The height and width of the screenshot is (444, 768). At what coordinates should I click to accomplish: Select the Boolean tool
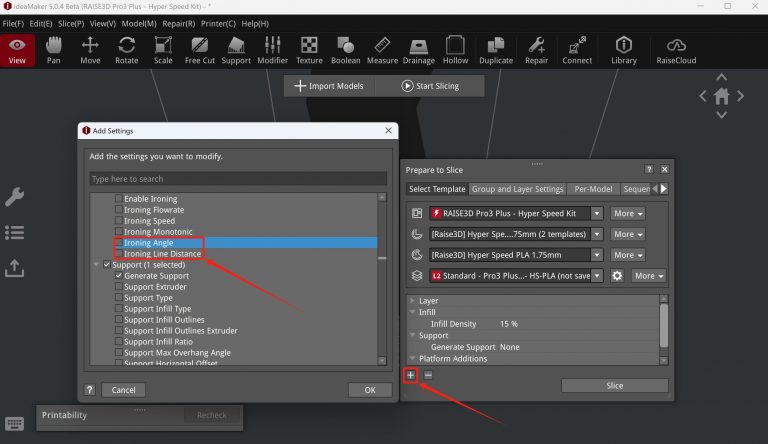point(345,50)
